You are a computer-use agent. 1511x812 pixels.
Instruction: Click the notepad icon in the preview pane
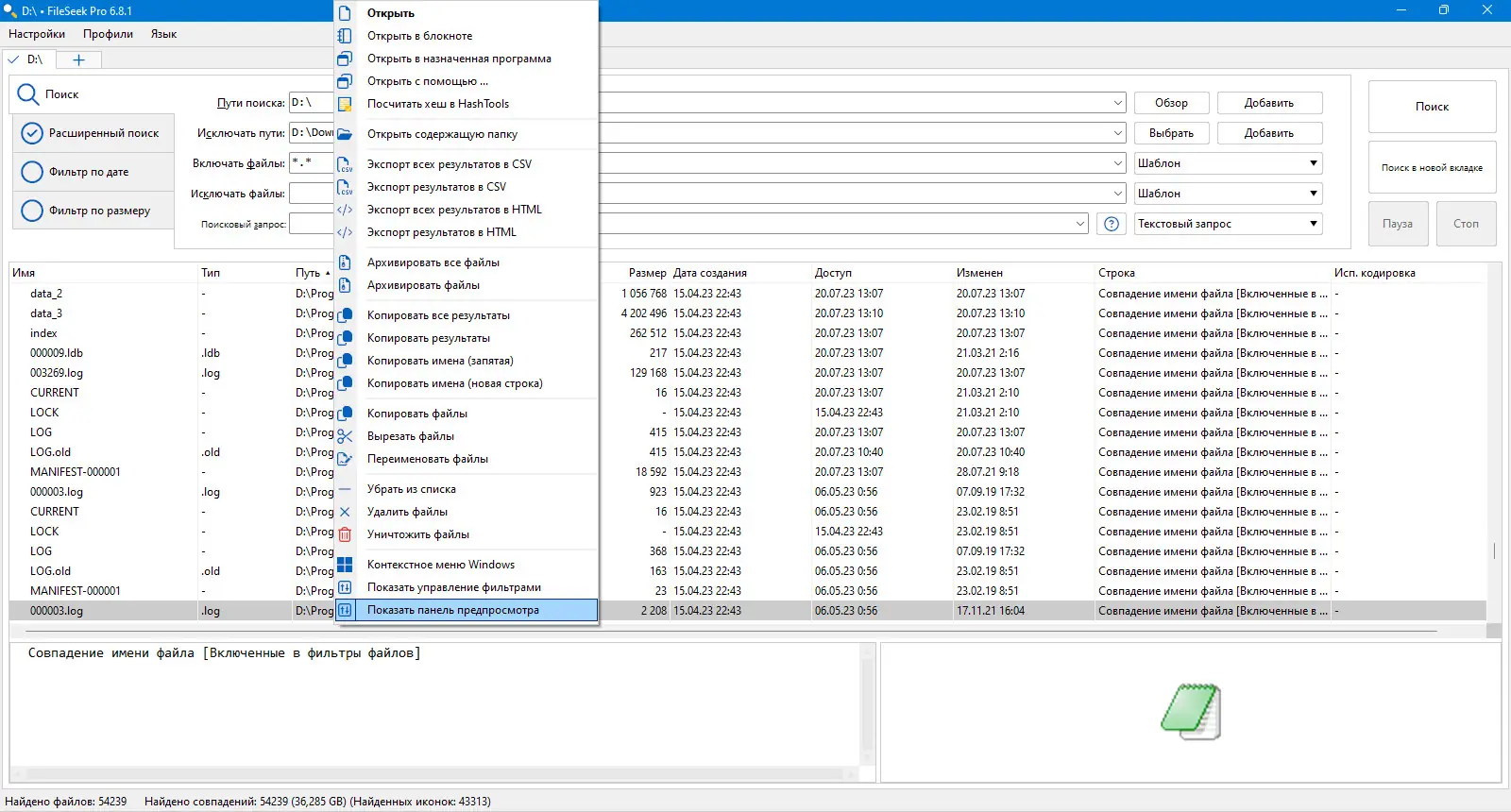1191,712
